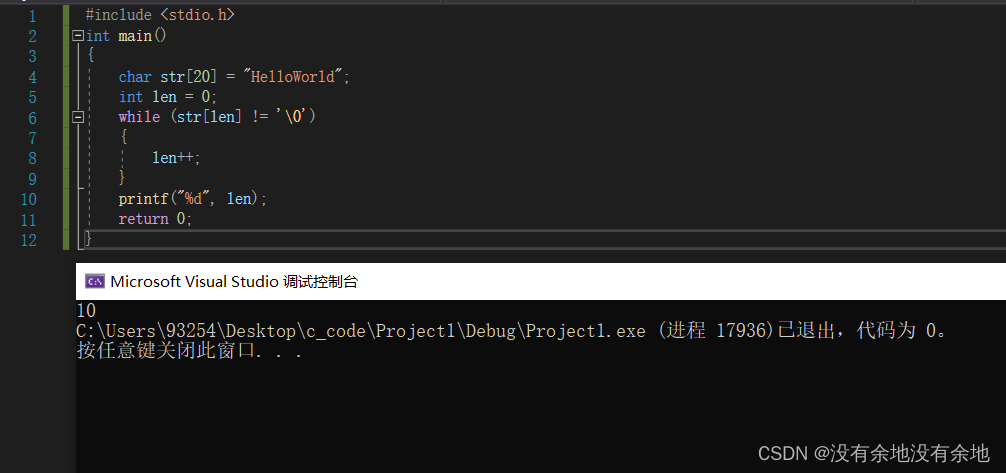
Task: Click the printf statement line
Action: click(x=192, y=199)
